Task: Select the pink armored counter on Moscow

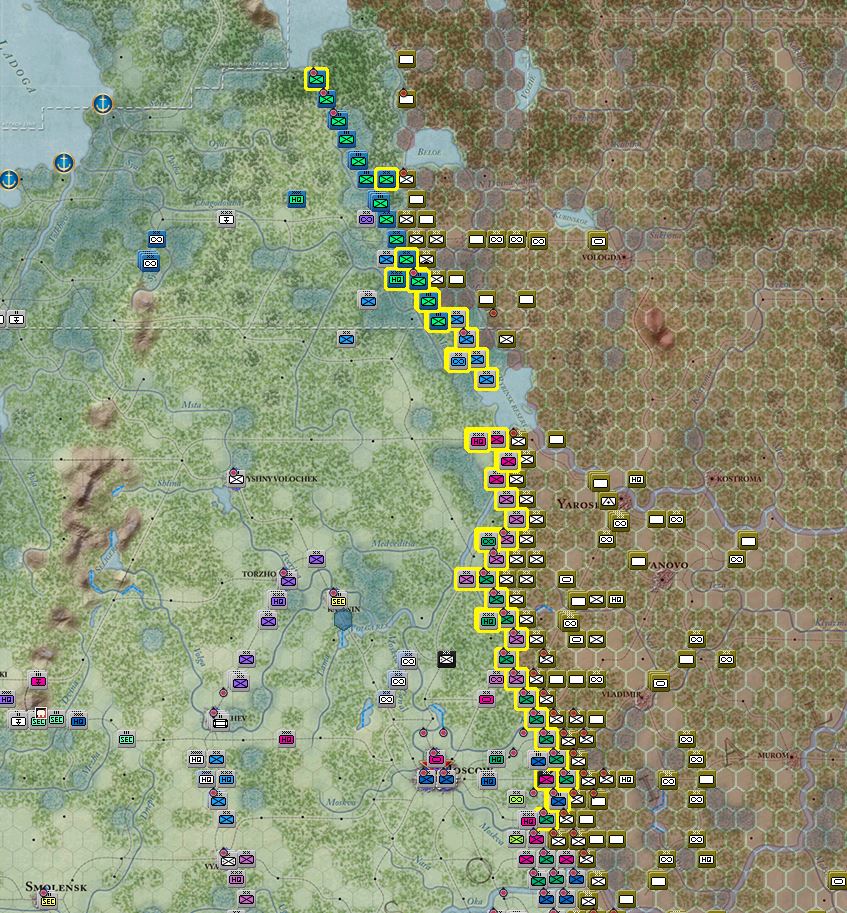Action: point(436,759)
